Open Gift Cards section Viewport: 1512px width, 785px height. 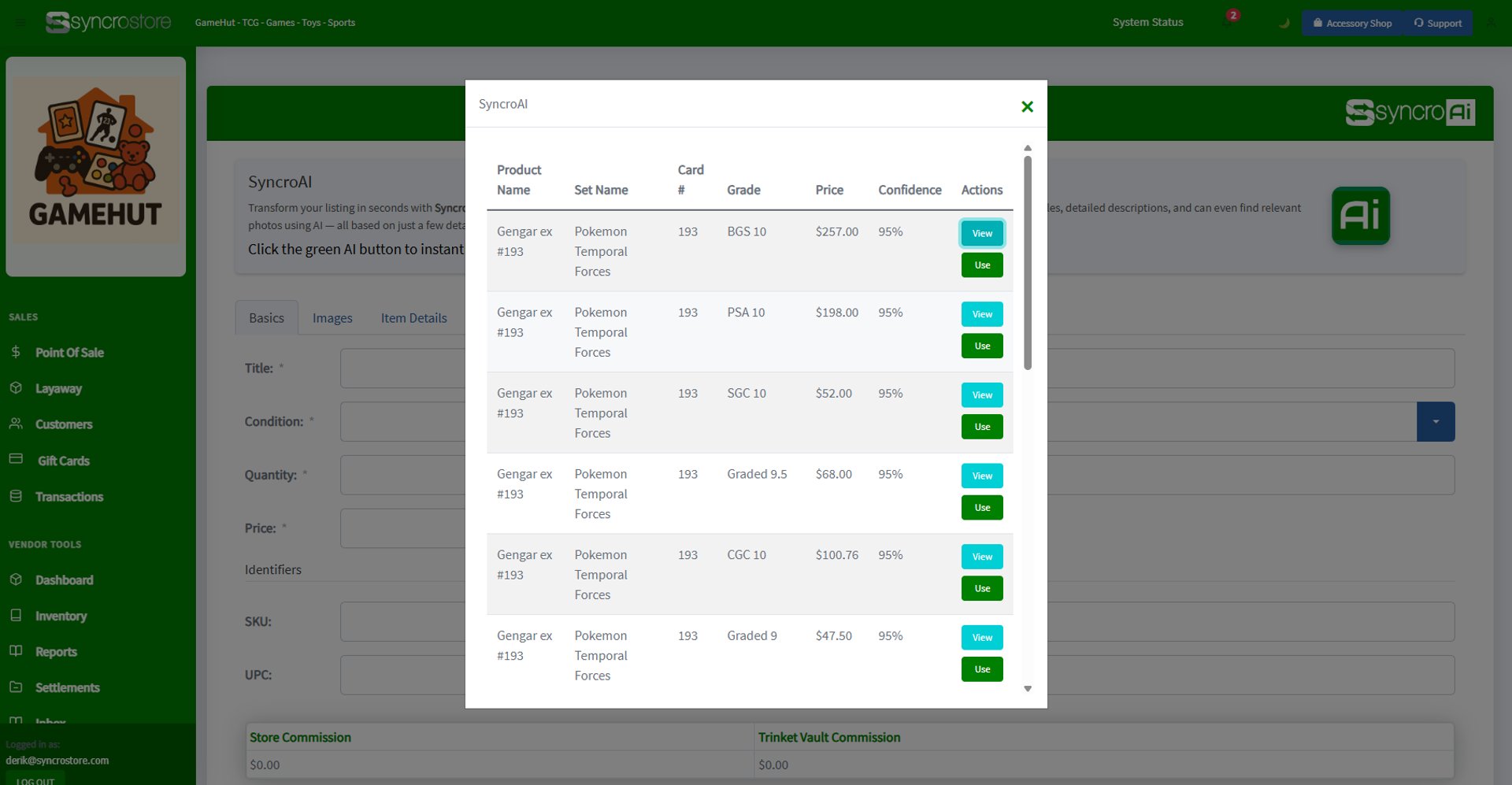click(64, 461)
